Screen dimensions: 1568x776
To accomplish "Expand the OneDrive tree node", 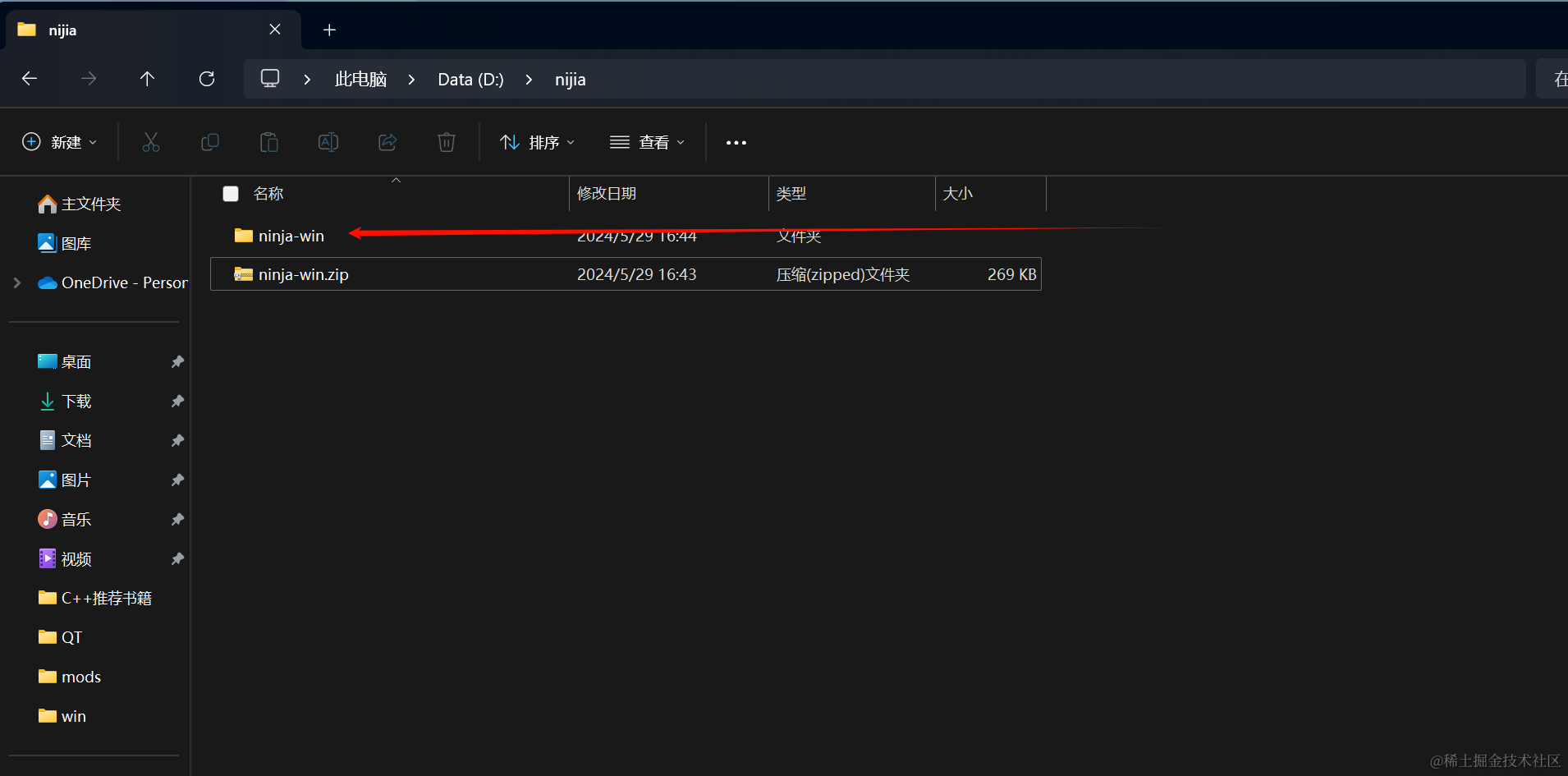I will tap(17, 282).
